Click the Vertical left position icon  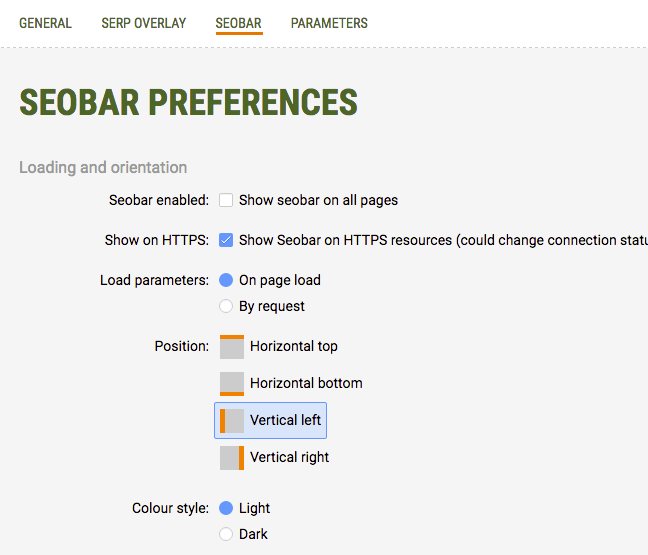(232, 421)
